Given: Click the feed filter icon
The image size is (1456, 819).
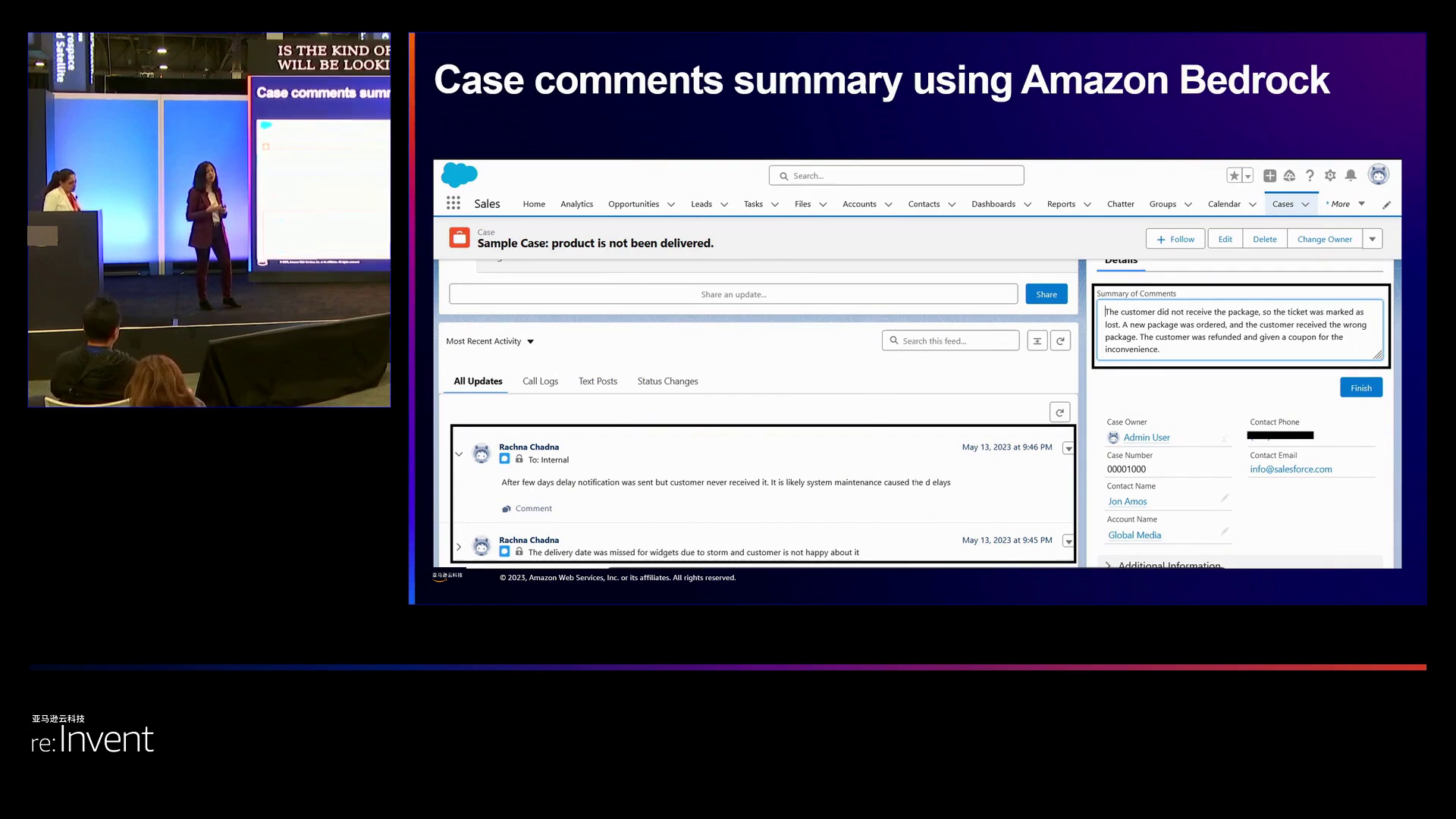Looking at the screenshot, I should click(1037, 341).
